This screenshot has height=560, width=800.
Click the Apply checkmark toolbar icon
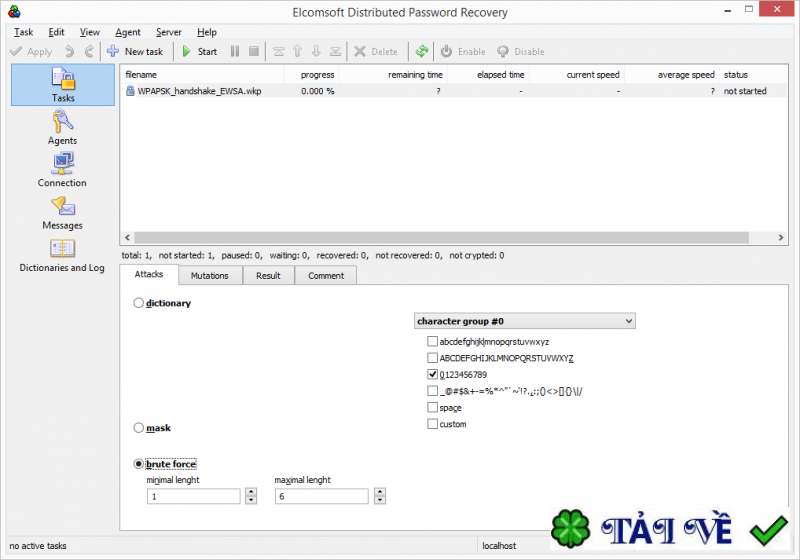click(x=16, y=52)
